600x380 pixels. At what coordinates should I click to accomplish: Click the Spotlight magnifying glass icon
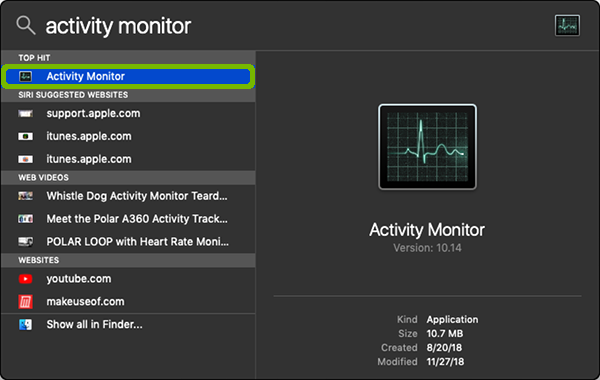[x=26, y=25]
